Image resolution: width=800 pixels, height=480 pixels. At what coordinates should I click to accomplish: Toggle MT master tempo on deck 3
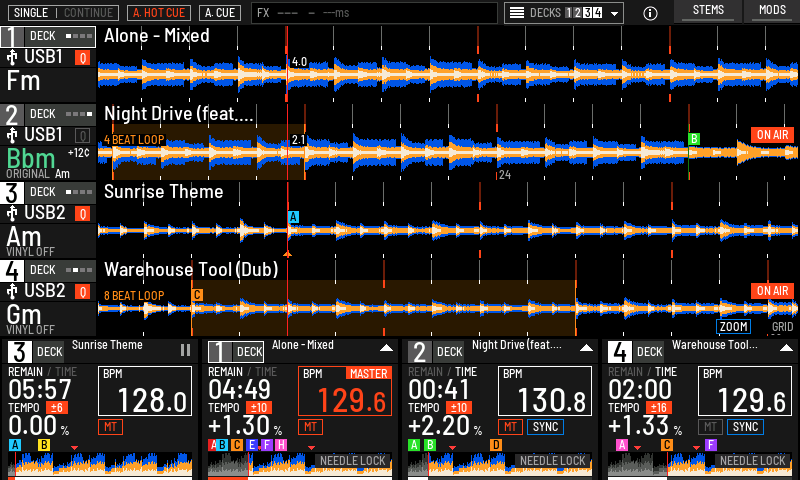tap(110, 427)
